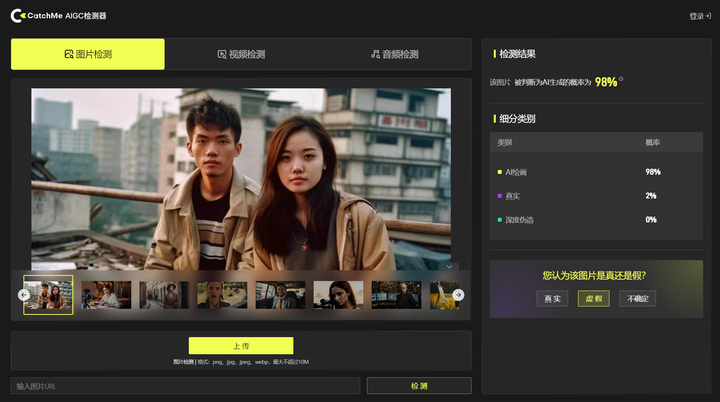Select the woman writing thumbnail
Image resolution: width=720 pixels, height=402 pixels.
106,295
